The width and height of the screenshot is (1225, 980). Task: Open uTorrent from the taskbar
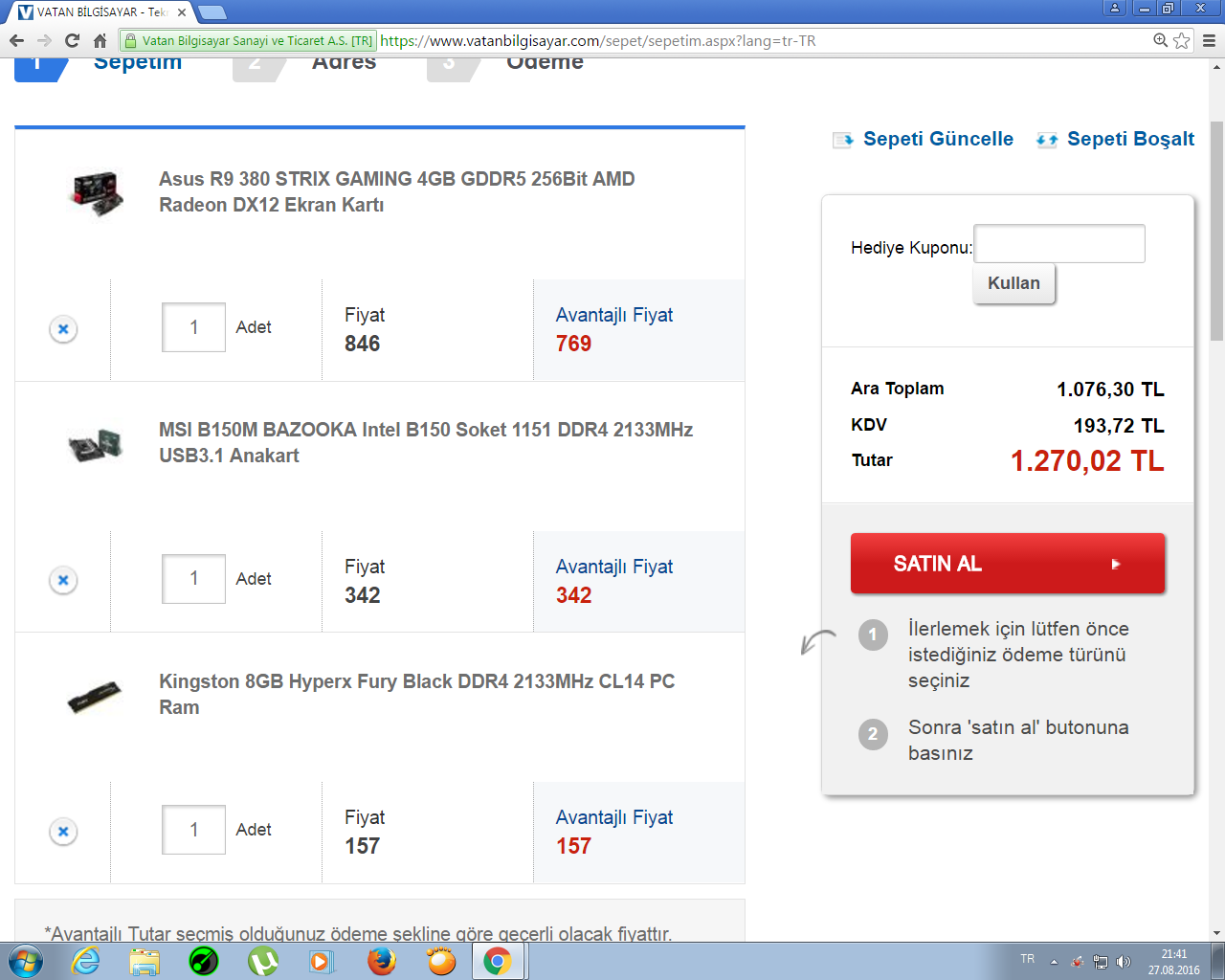pyautogui.click(x=263, y=961)
